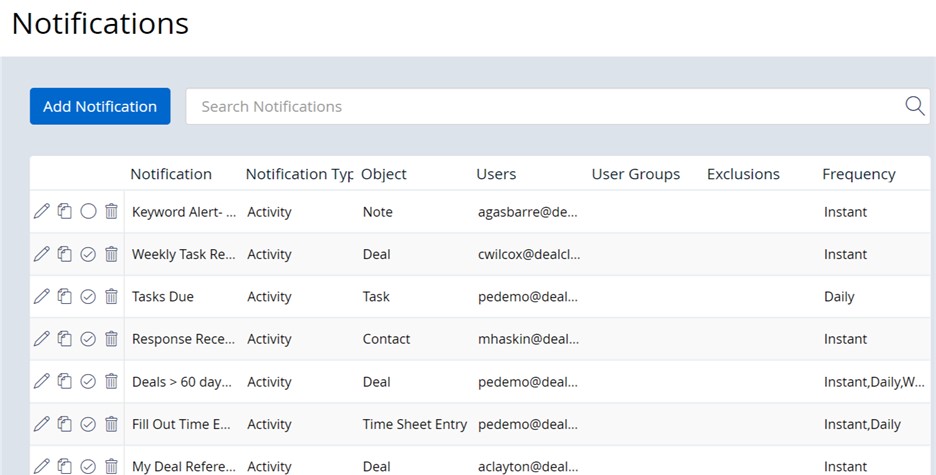Sort by the Notification column header
936x475 pixels.
tap(171, 174)
